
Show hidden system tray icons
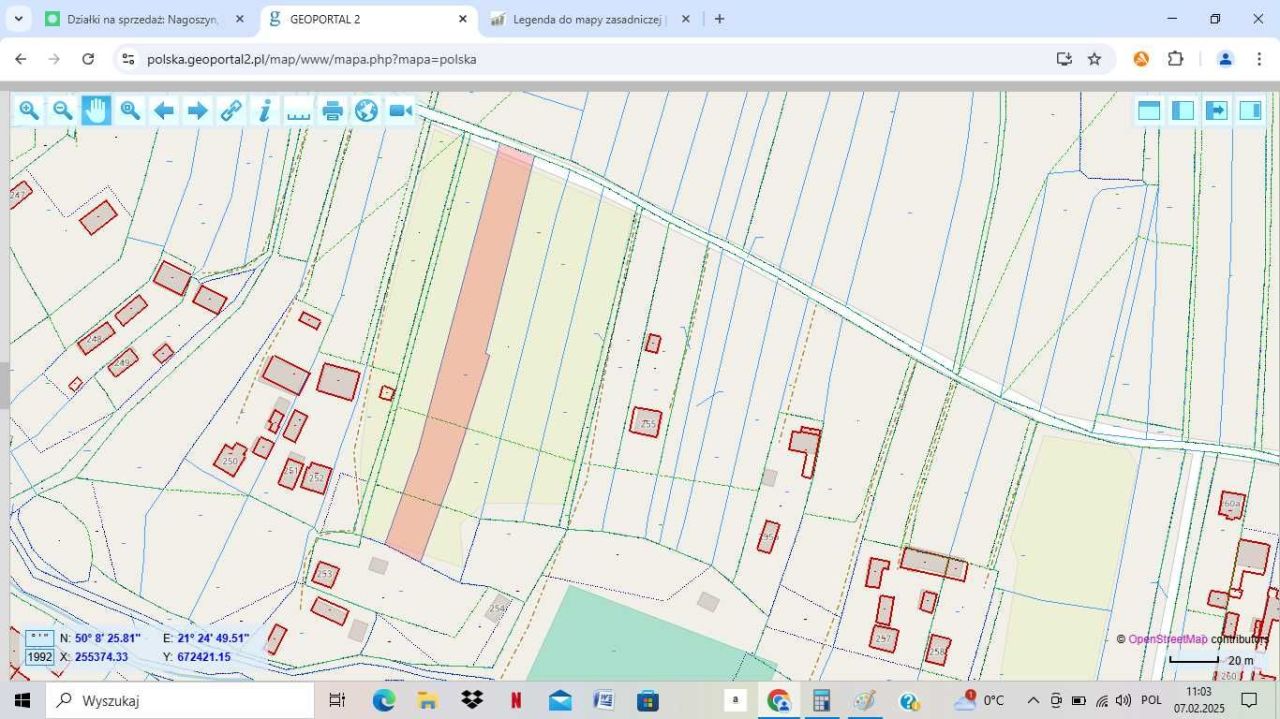click(x=1033, y=700)
